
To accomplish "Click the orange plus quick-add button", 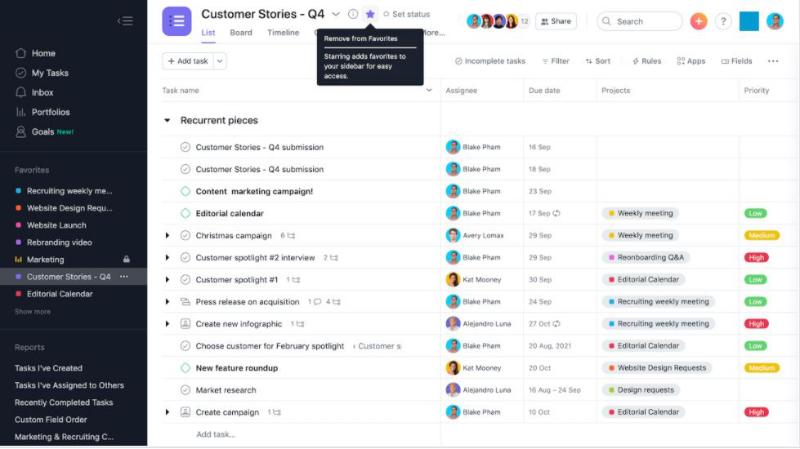I will click(698, 21).
